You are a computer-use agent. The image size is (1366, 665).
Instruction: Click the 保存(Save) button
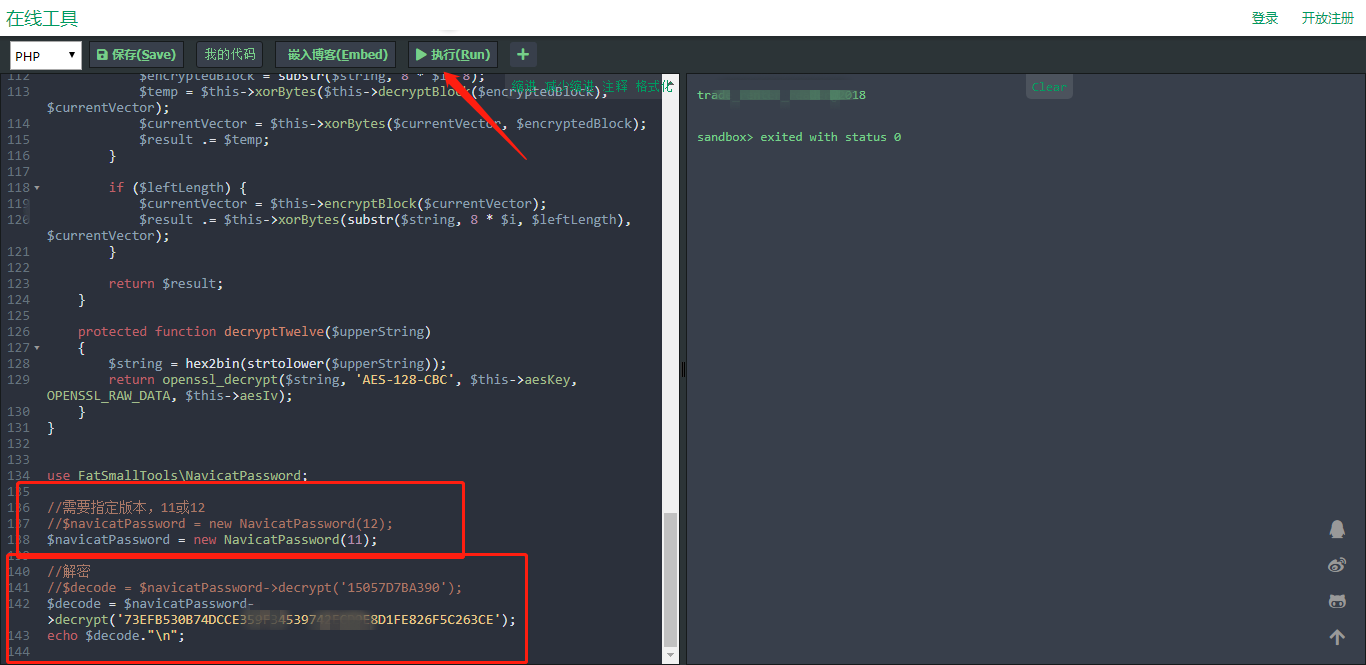pos(136,54)
